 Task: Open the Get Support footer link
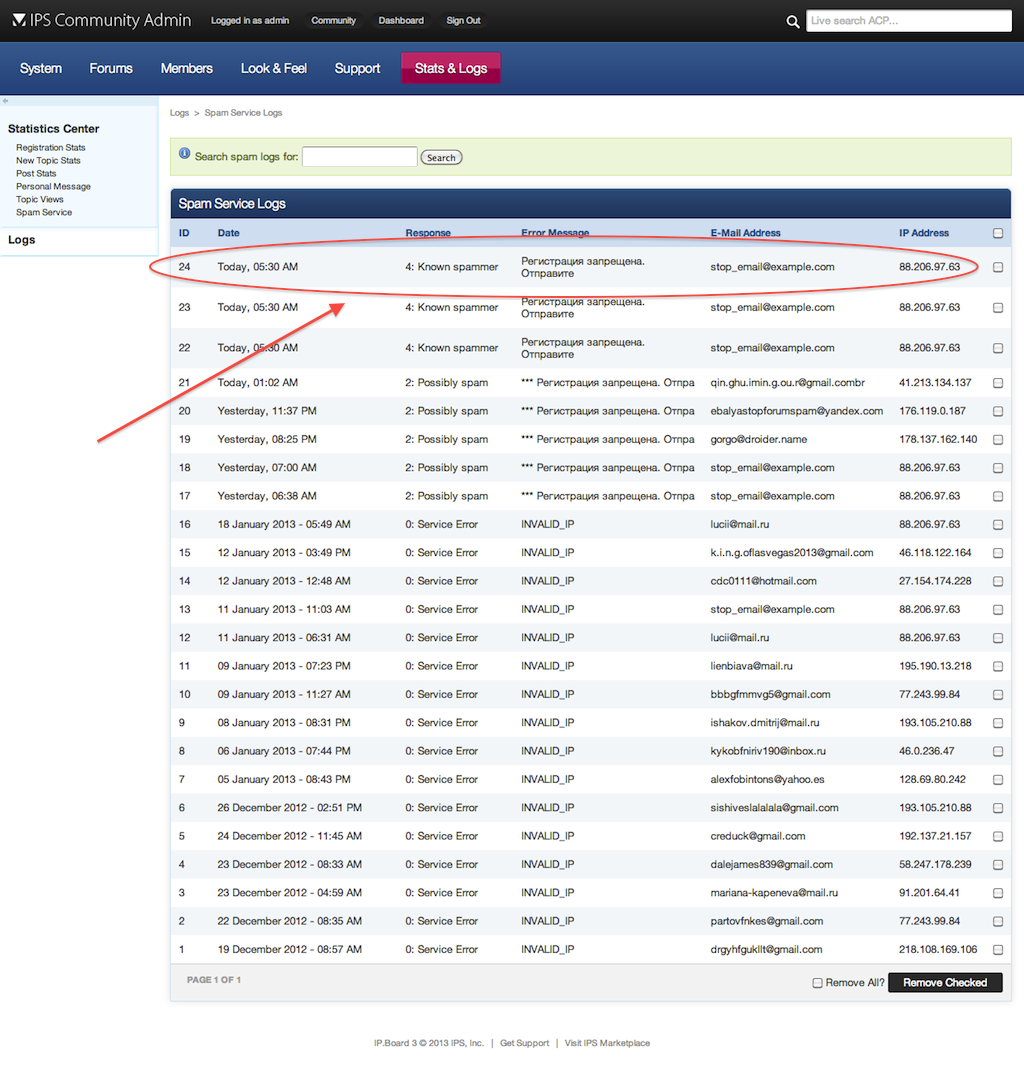pos(524,1043)
